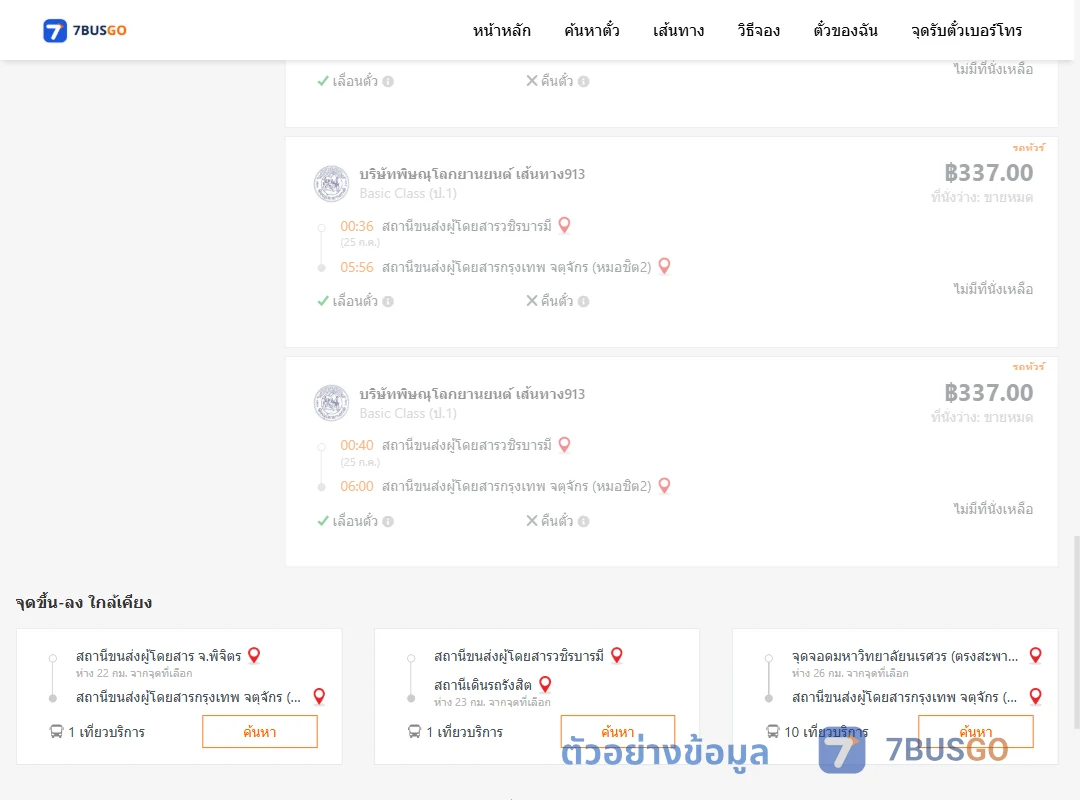The image size is (1080, 800).
Task: Open the วิธีจอง menu item
Action: pyautogui.click(x=758, y=30)
